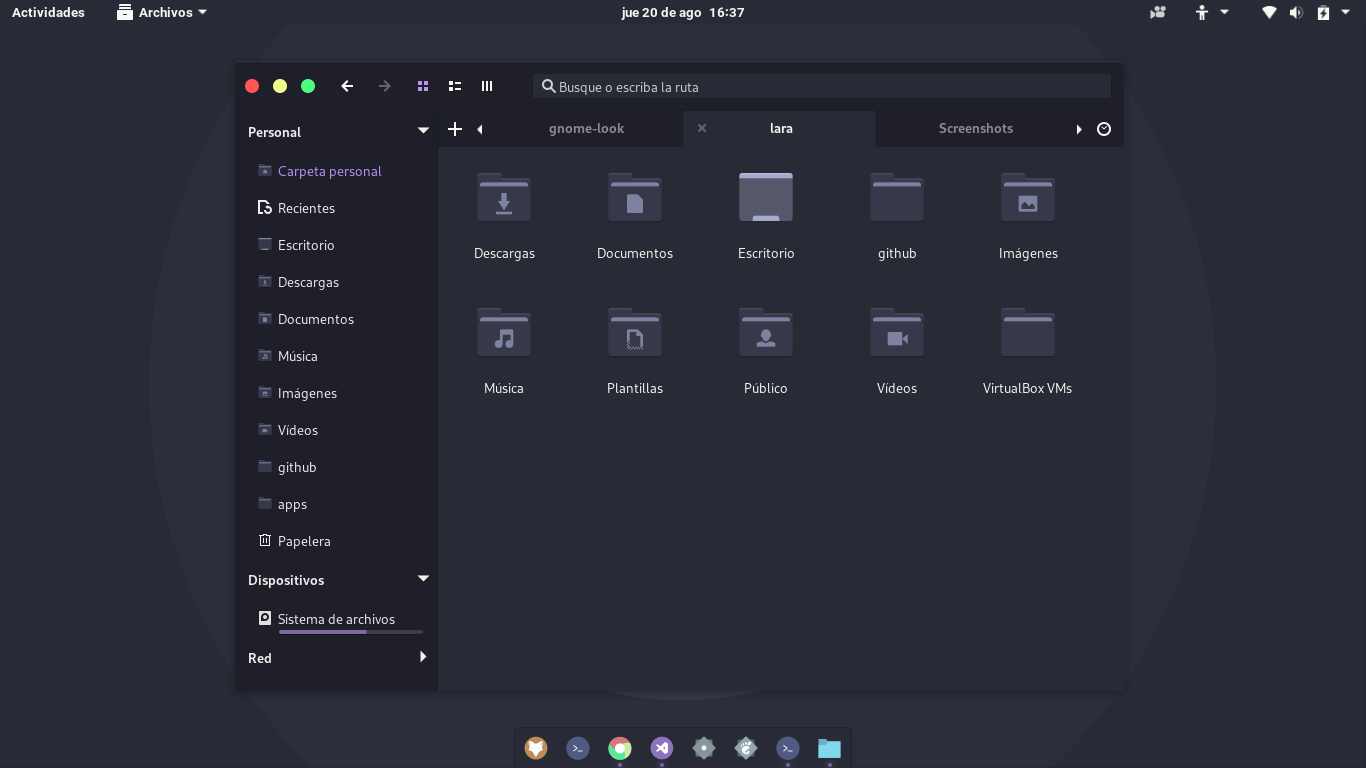Click the volume icon in the top bar
1366x768 pixels.
(1296, 12)
